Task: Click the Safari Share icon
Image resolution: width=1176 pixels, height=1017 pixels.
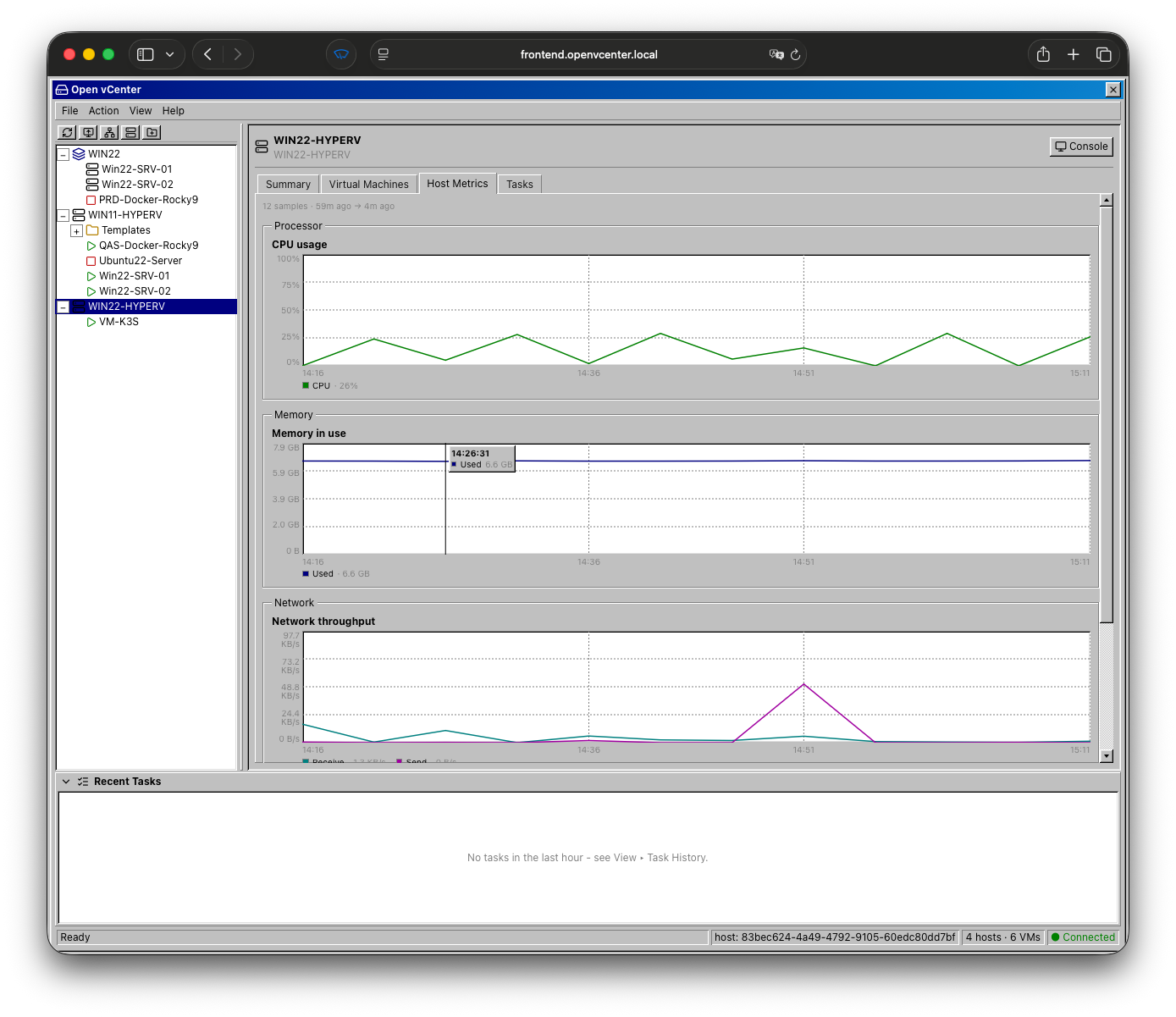Action: point(1043,54)
